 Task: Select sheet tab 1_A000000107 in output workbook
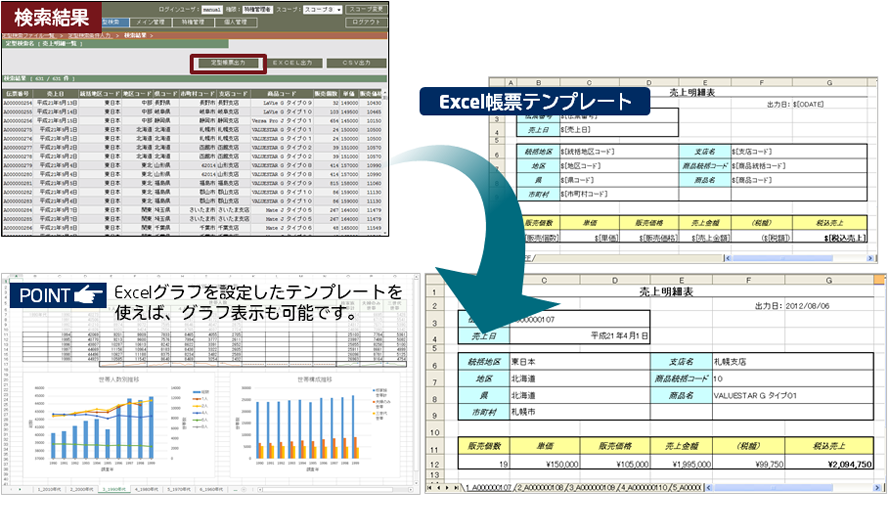pos(489,487)
